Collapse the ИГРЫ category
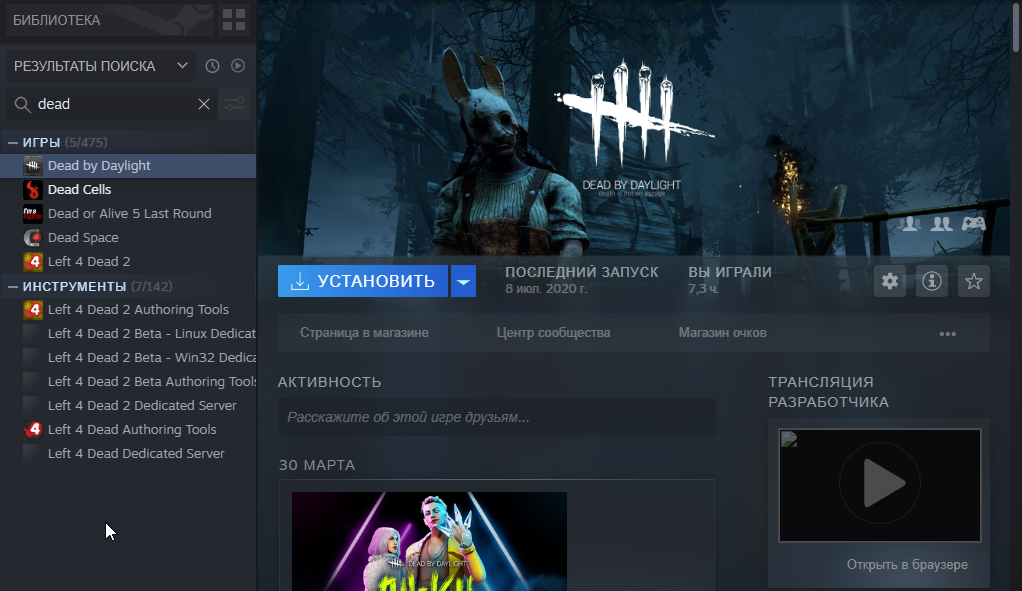The image size is (1022, 591). click(13, 142)
